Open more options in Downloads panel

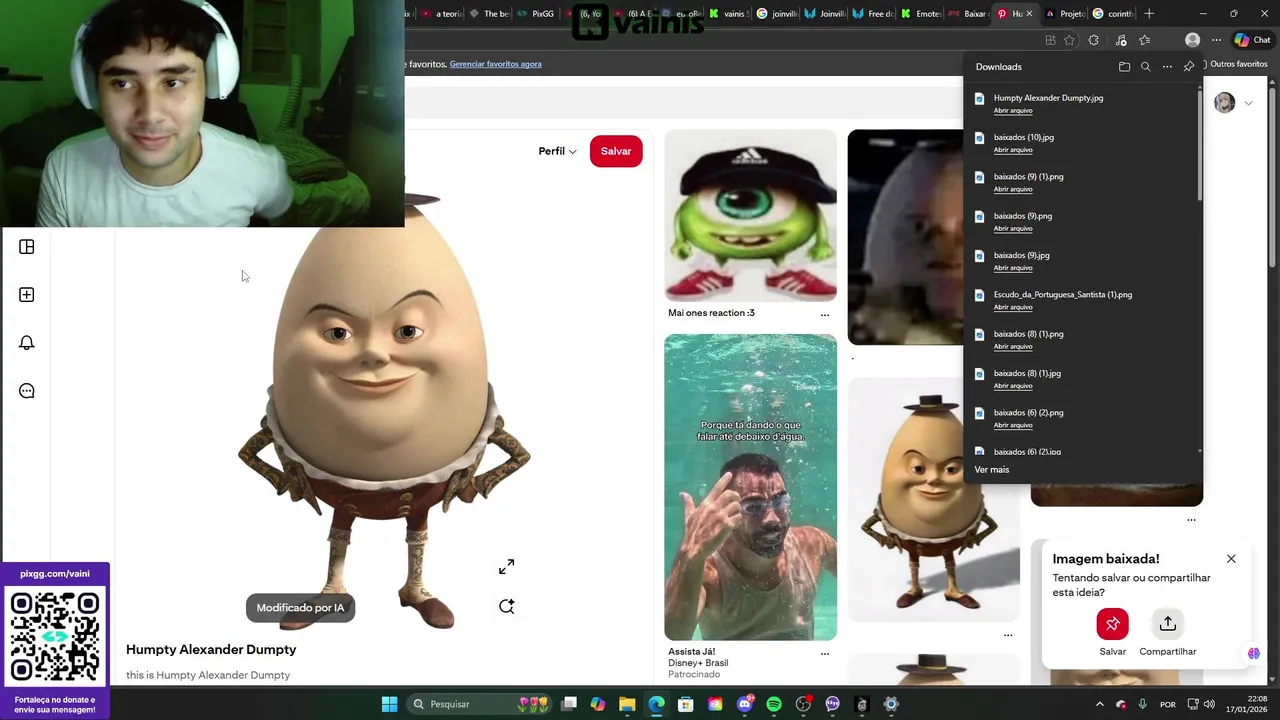click(1167, 67)
